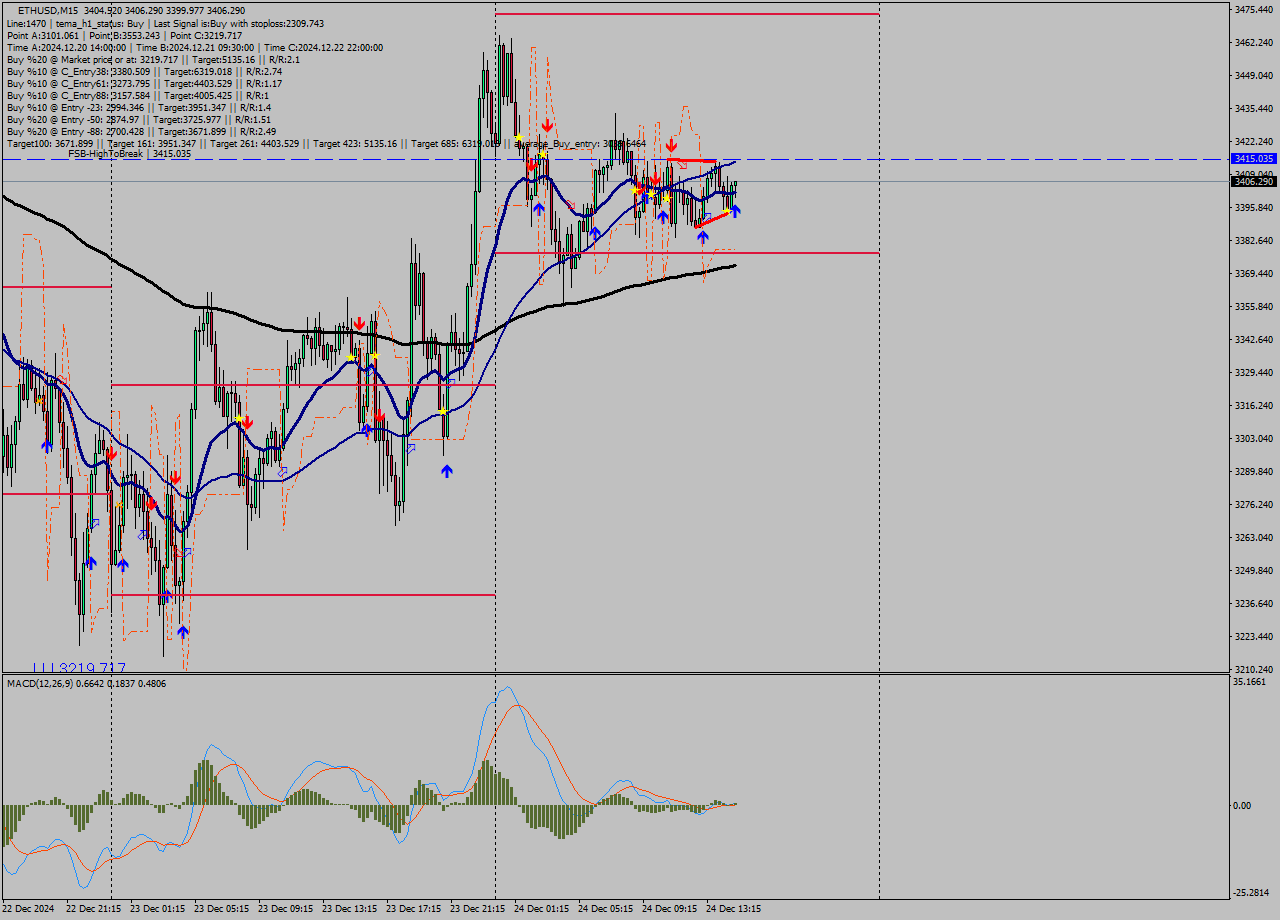Click the 3435.440 price axis value
The image size is (1280, 920).
point(1253,108)
